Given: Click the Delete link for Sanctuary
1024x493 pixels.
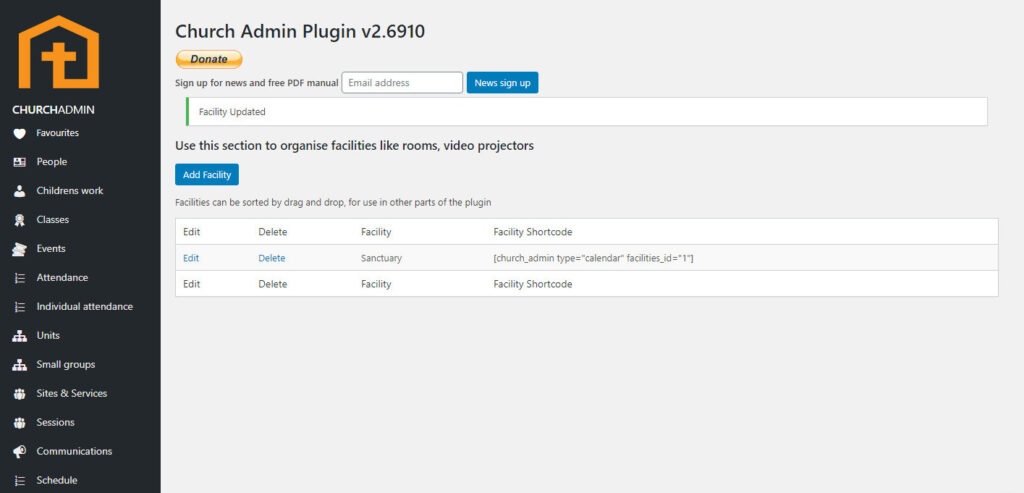Looking at the screenshot, I should click(x=272, y=258).
